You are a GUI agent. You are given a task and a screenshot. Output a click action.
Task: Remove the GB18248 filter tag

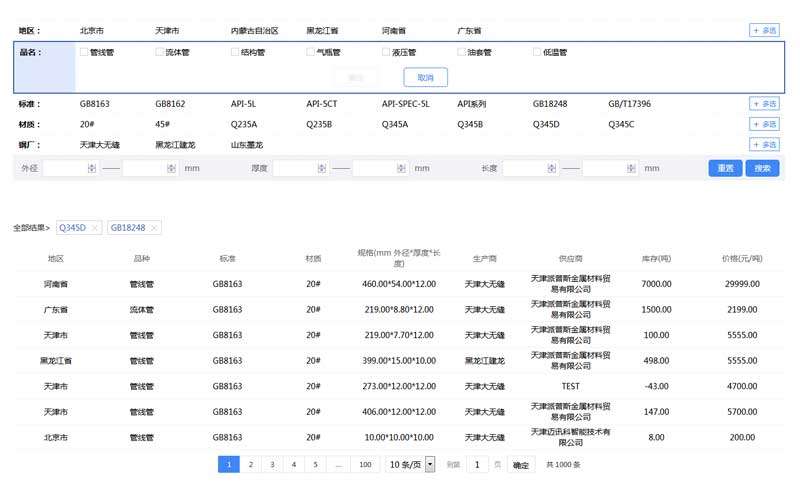tap(153, 228)
